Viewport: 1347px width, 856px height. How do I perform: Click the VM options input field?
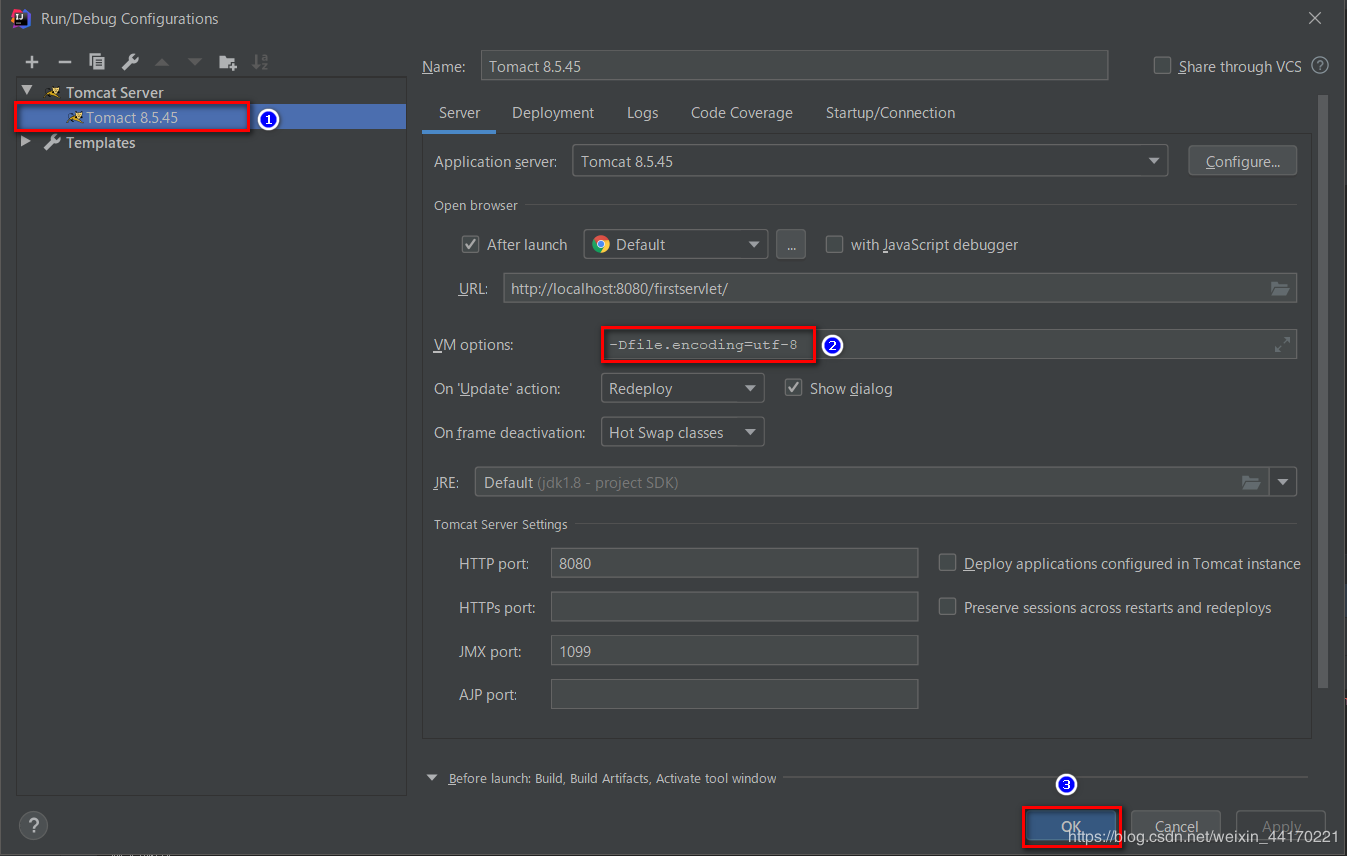(x=949, y=344)
